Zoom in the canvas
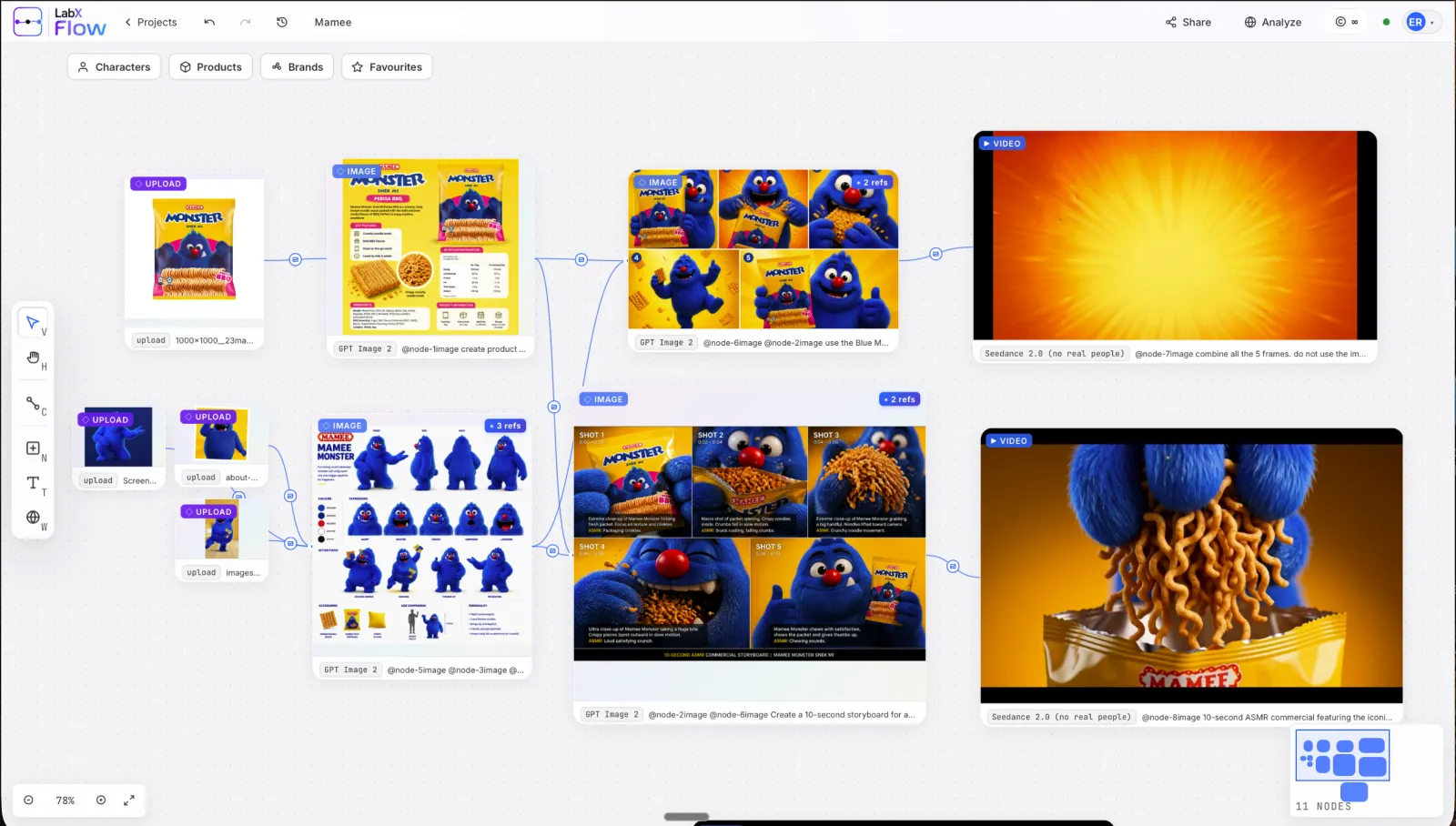 tap(101, 801)
